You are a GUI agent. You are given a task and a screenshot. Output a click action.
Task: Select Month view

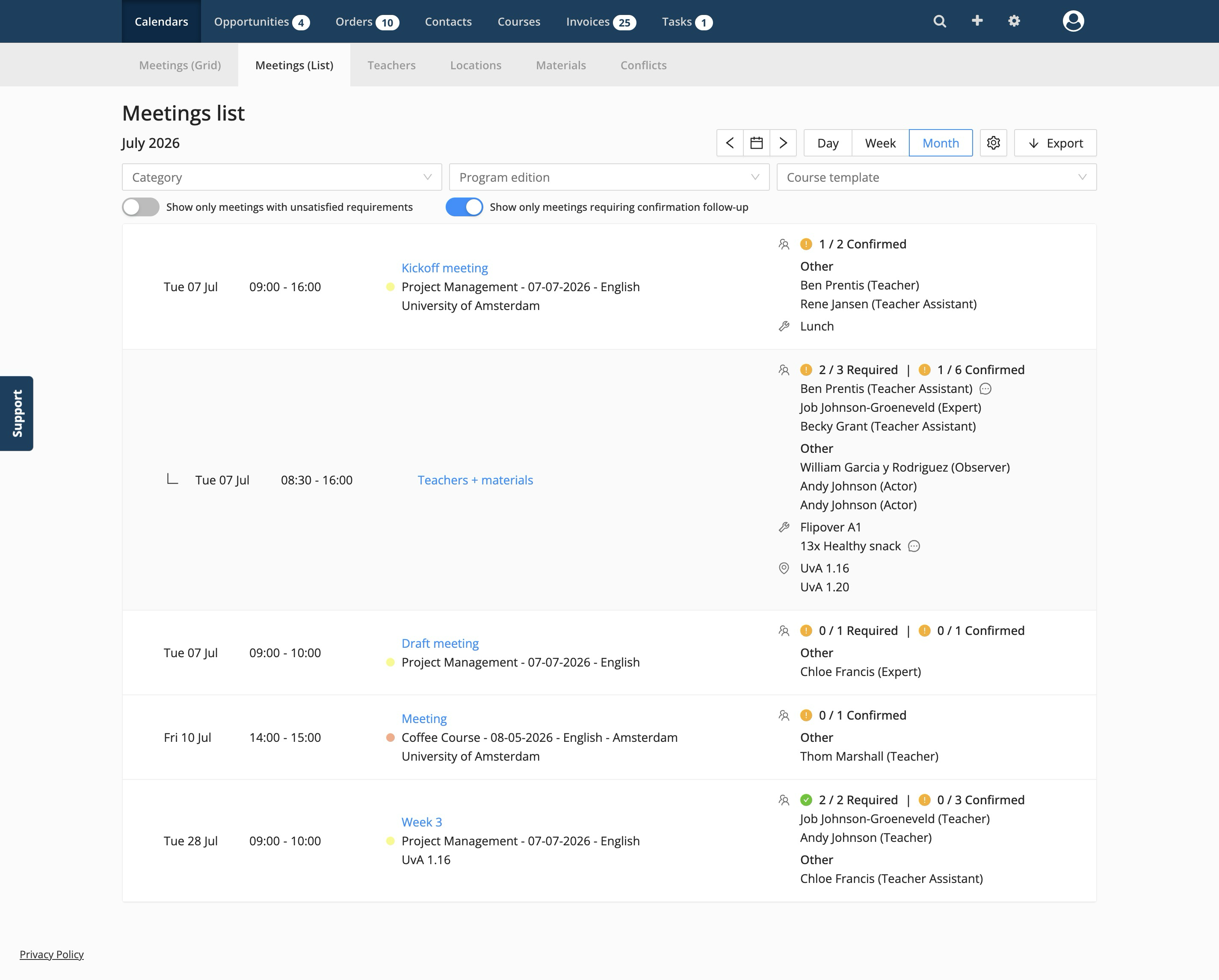click(941, 143)
